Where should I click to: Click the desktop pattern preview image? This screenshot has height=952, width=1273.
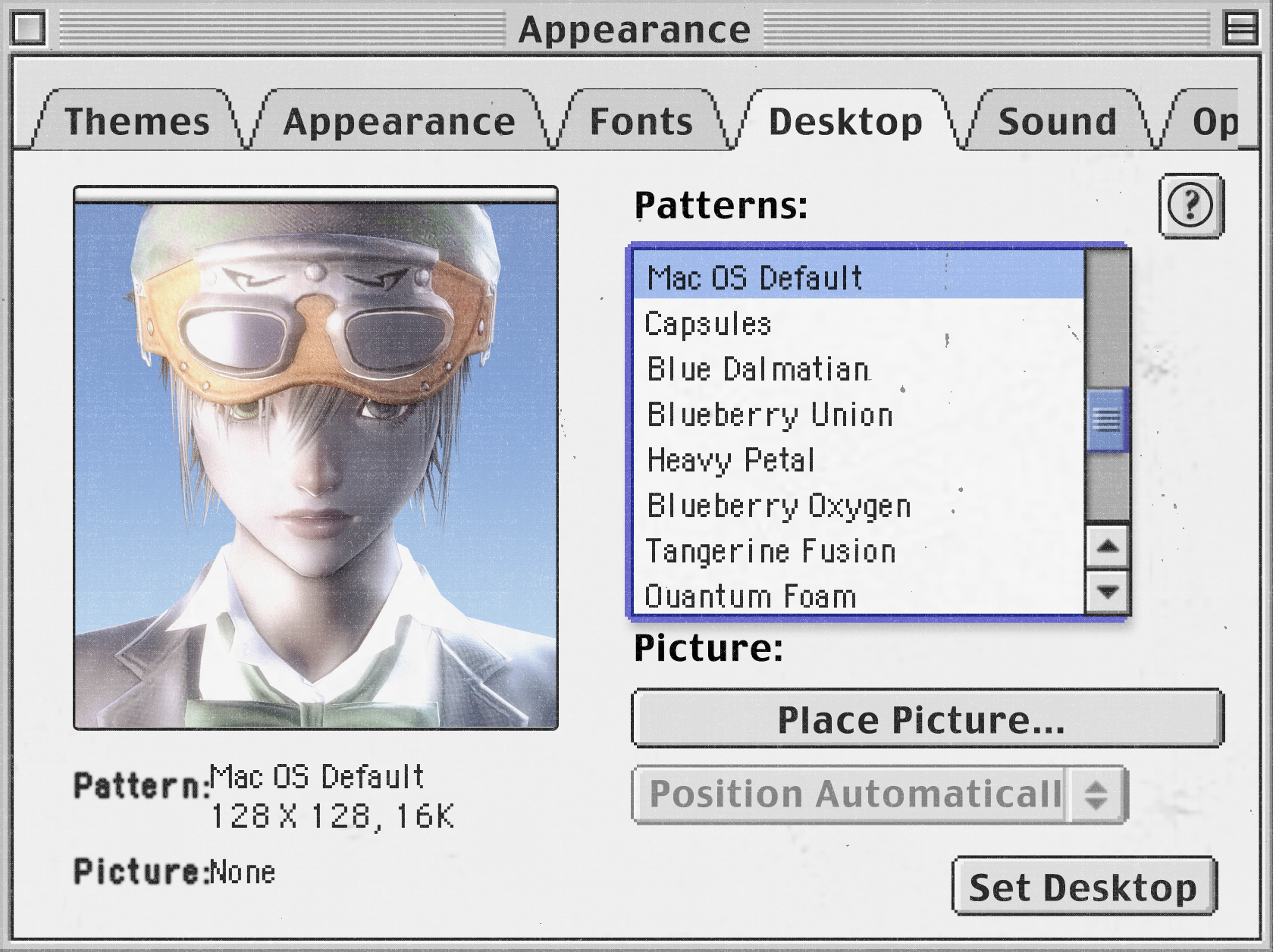point(315,458)
